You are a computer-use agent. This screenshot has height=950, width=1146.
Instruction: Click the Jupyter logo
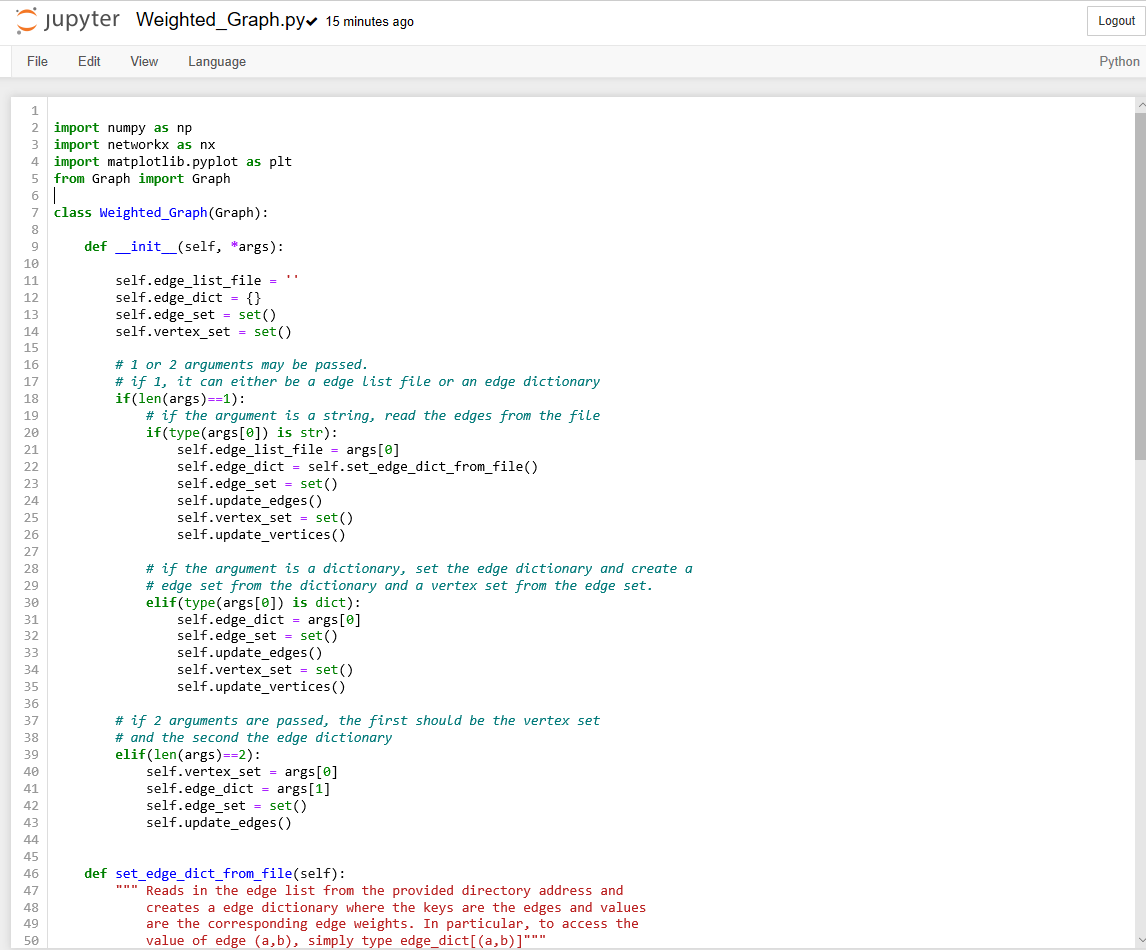pyautogui.click(x=68, y=20)
